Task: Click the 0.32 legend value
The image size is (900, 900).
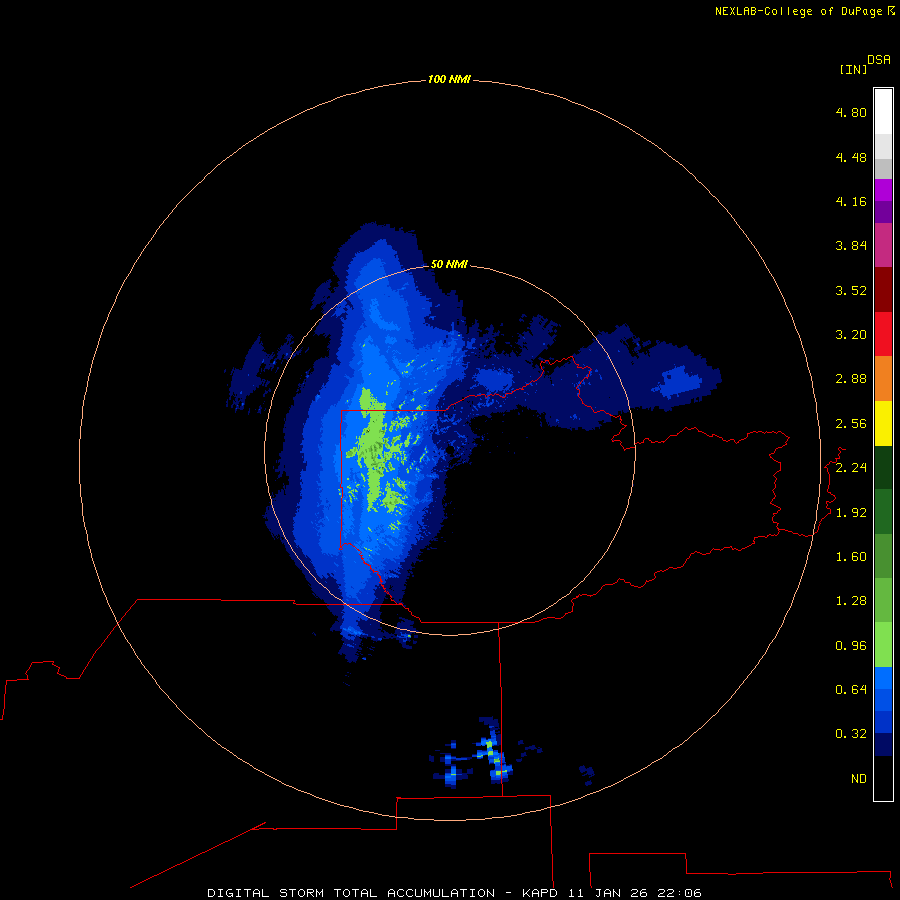Action: coord(851,734)
